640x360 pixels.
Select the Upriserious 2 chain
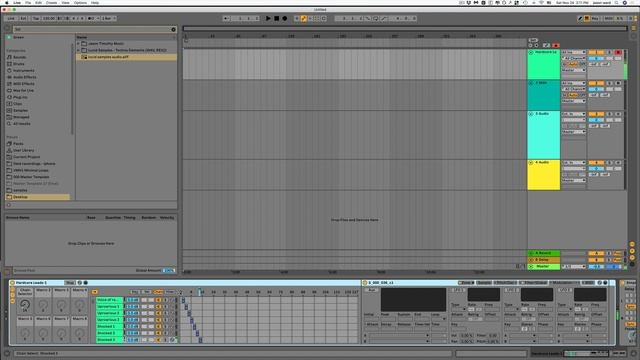tap(109, 313)
